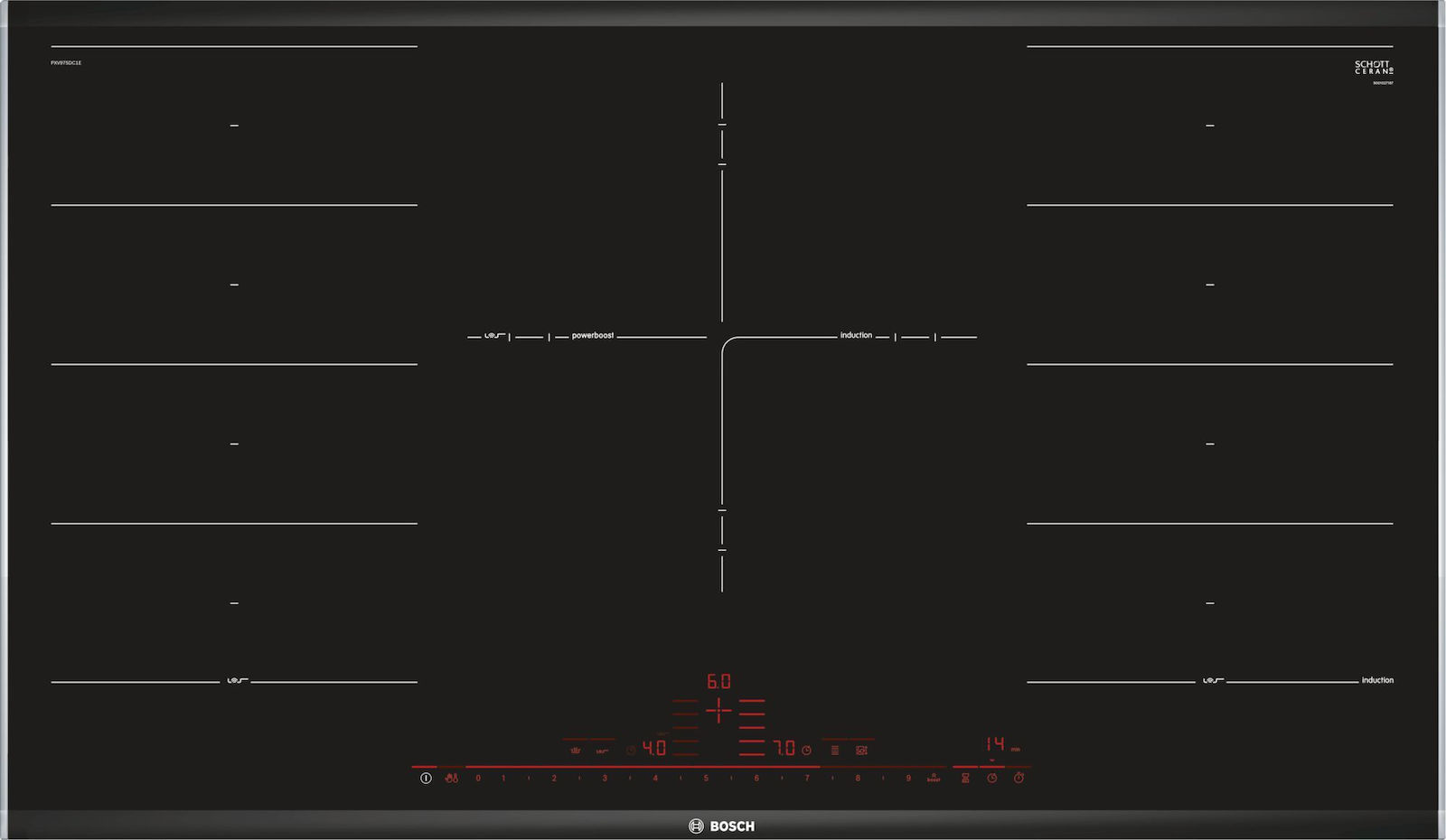
Task: Tap the child lock cleaning icon
Action: click(451, 778)
